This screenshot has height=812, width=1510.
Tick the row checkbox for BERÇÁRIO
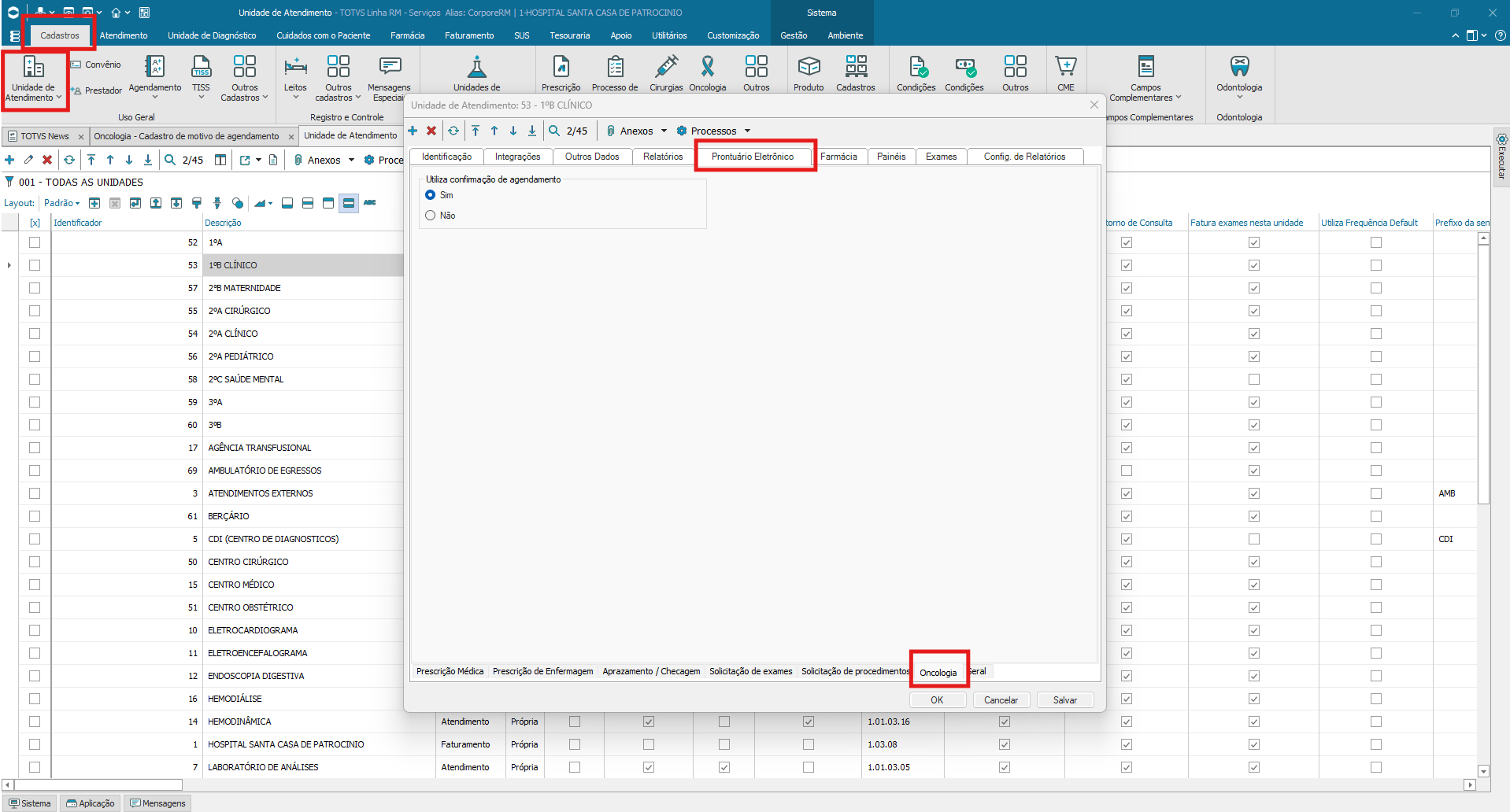35,516
